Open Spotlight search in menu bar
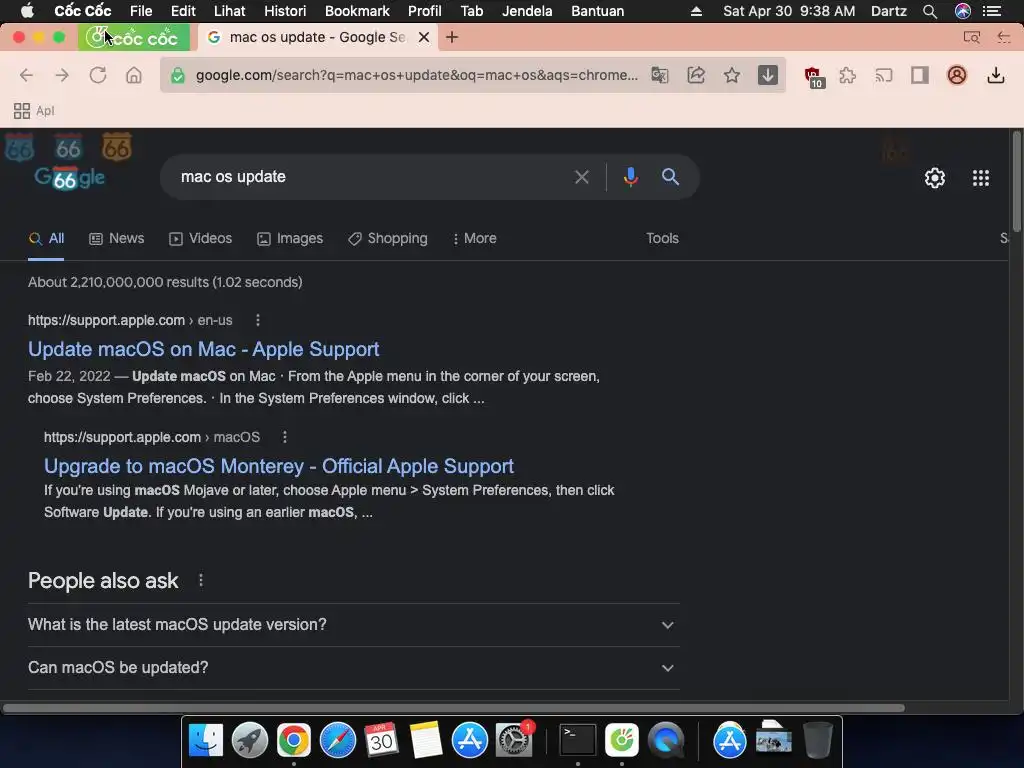 pyautogui.click(x=930, y=11)
